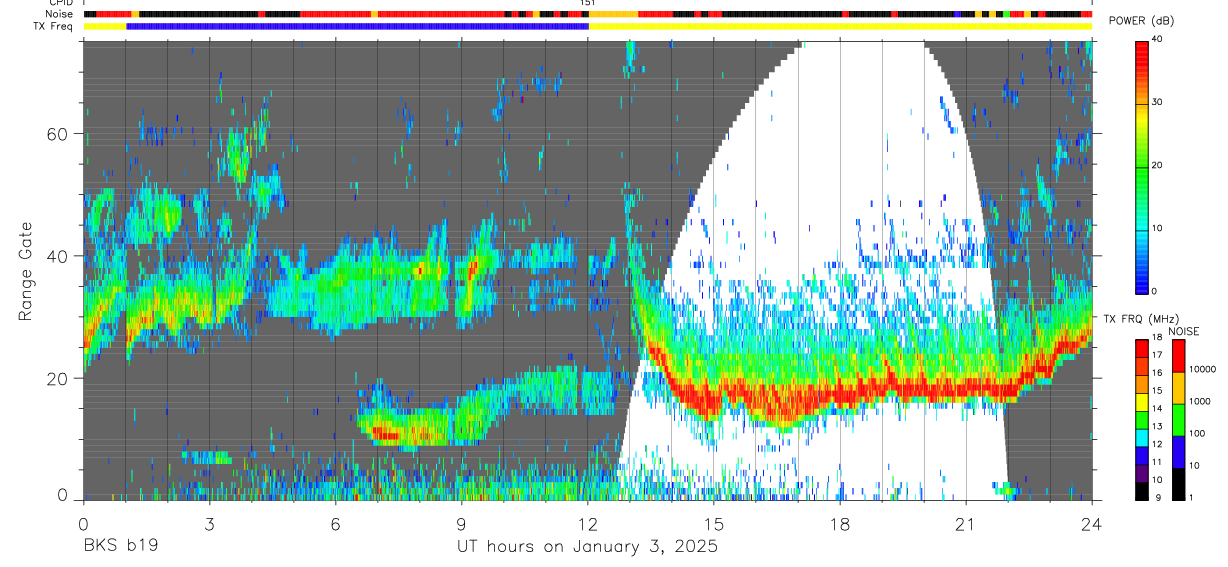Click the '6' tick on the UT hours axis

(x=335, y=524)
